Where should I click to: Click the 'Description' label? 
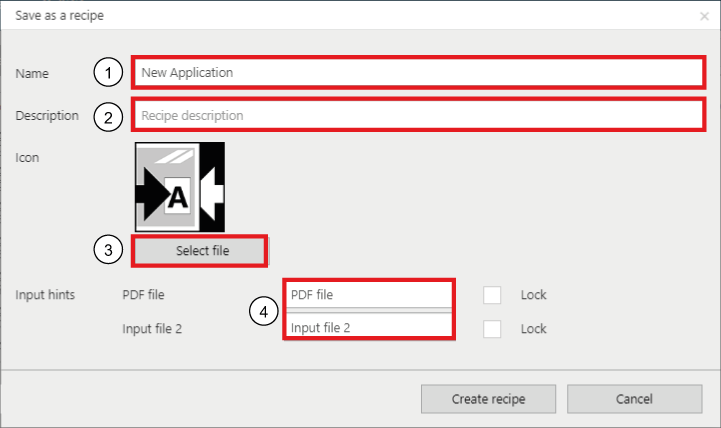(47, 115)
